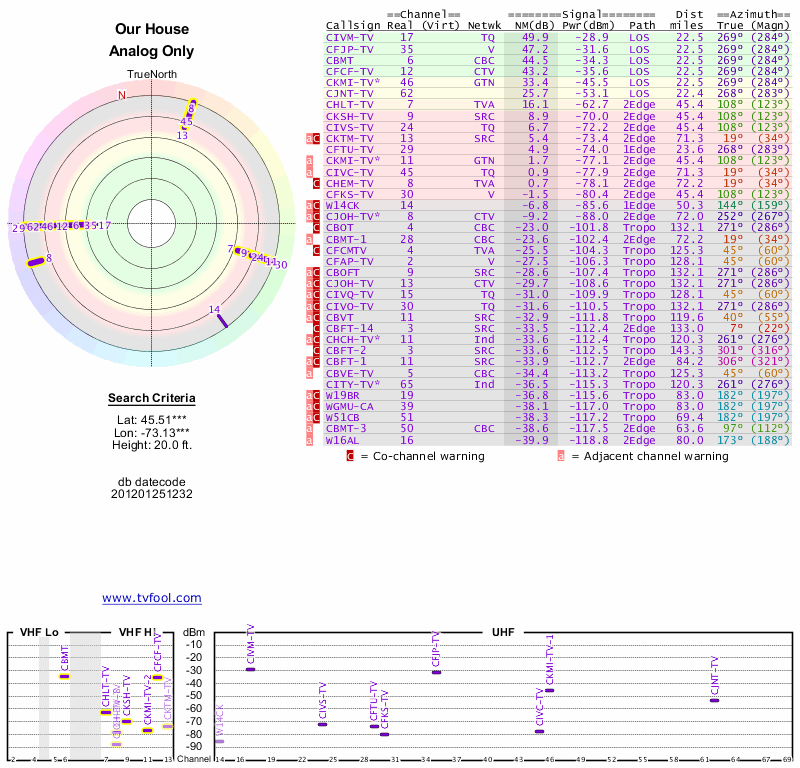Click the red co-channel warning legend icon

pos(350,456)
